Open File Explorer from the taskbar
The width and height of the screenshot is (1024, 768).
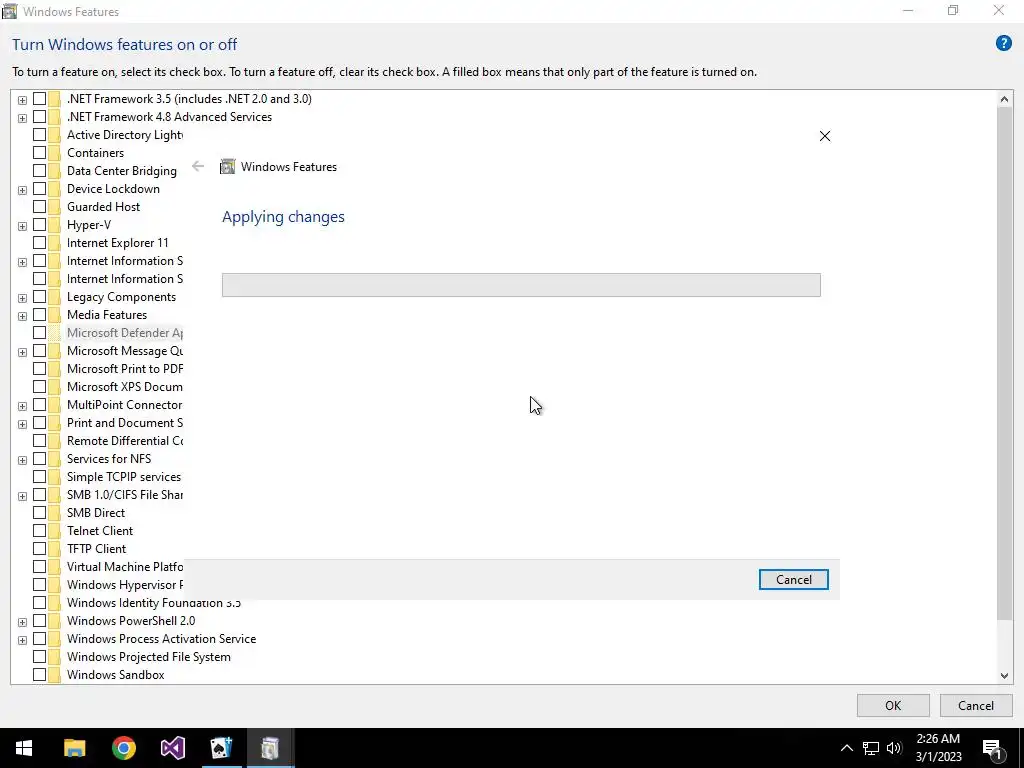click(x=74, y=748)
